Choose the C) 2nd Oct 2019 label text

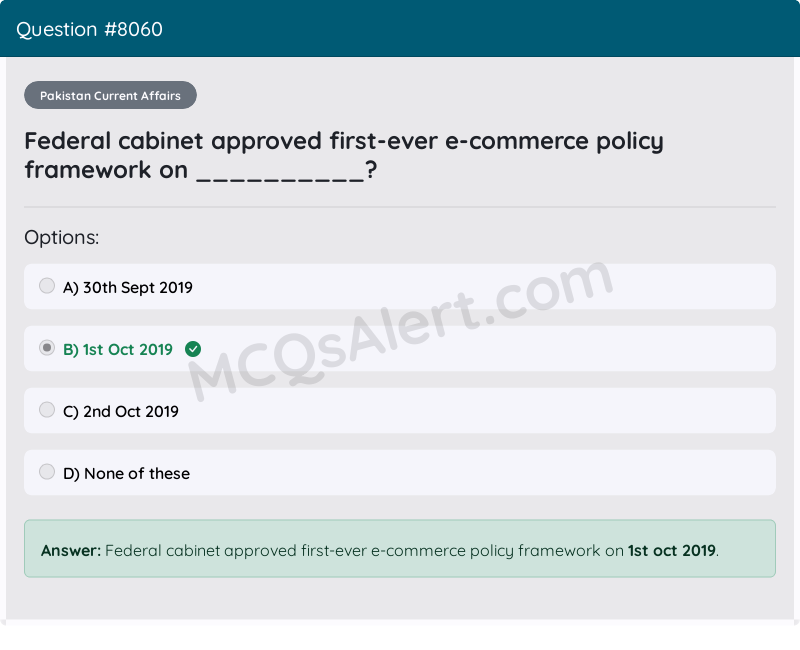tap(121, 412)
